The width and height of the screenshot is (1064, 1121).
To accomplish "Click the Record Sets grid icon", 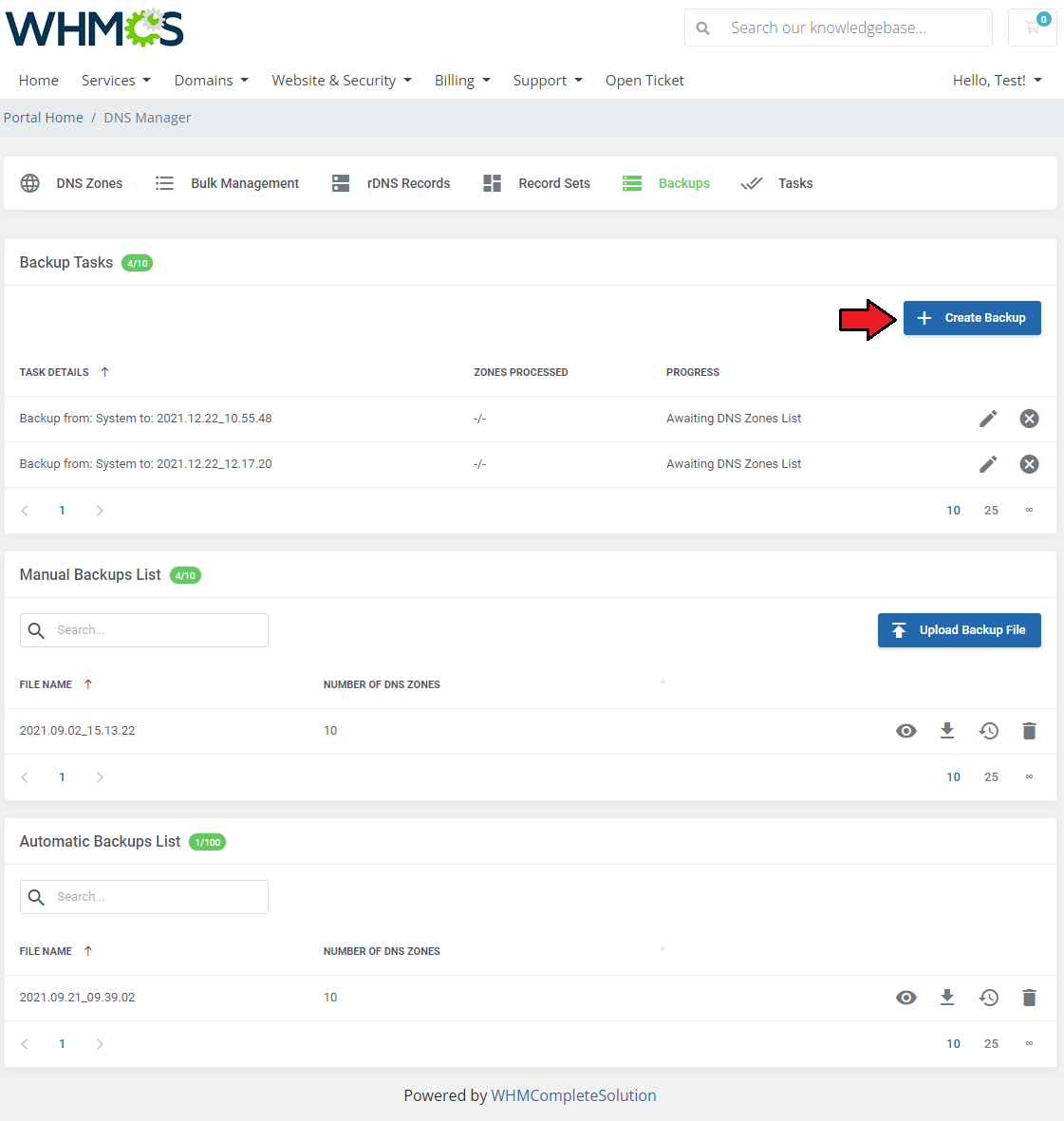I will coord(492,183).
